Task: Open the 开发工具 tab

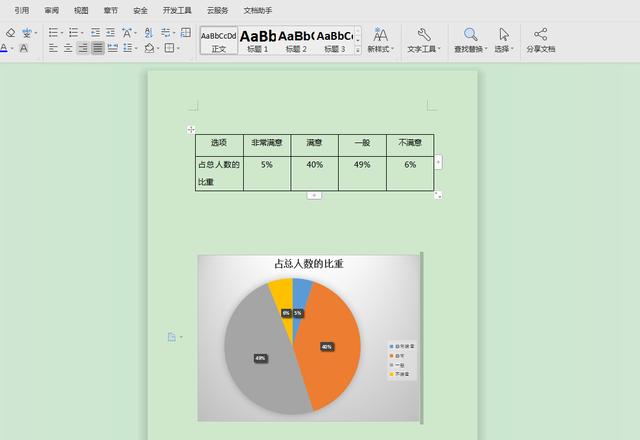Action: (x=177, y=11)
